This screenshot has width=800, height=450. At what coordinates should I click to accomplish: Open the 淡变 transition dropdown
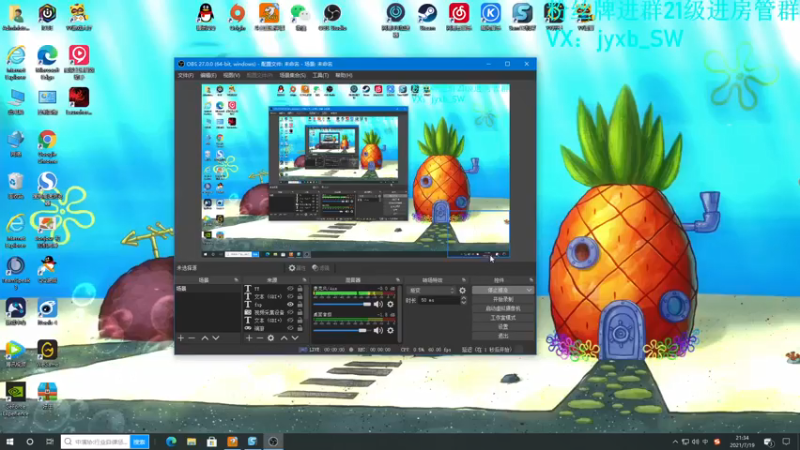point(431,290)
